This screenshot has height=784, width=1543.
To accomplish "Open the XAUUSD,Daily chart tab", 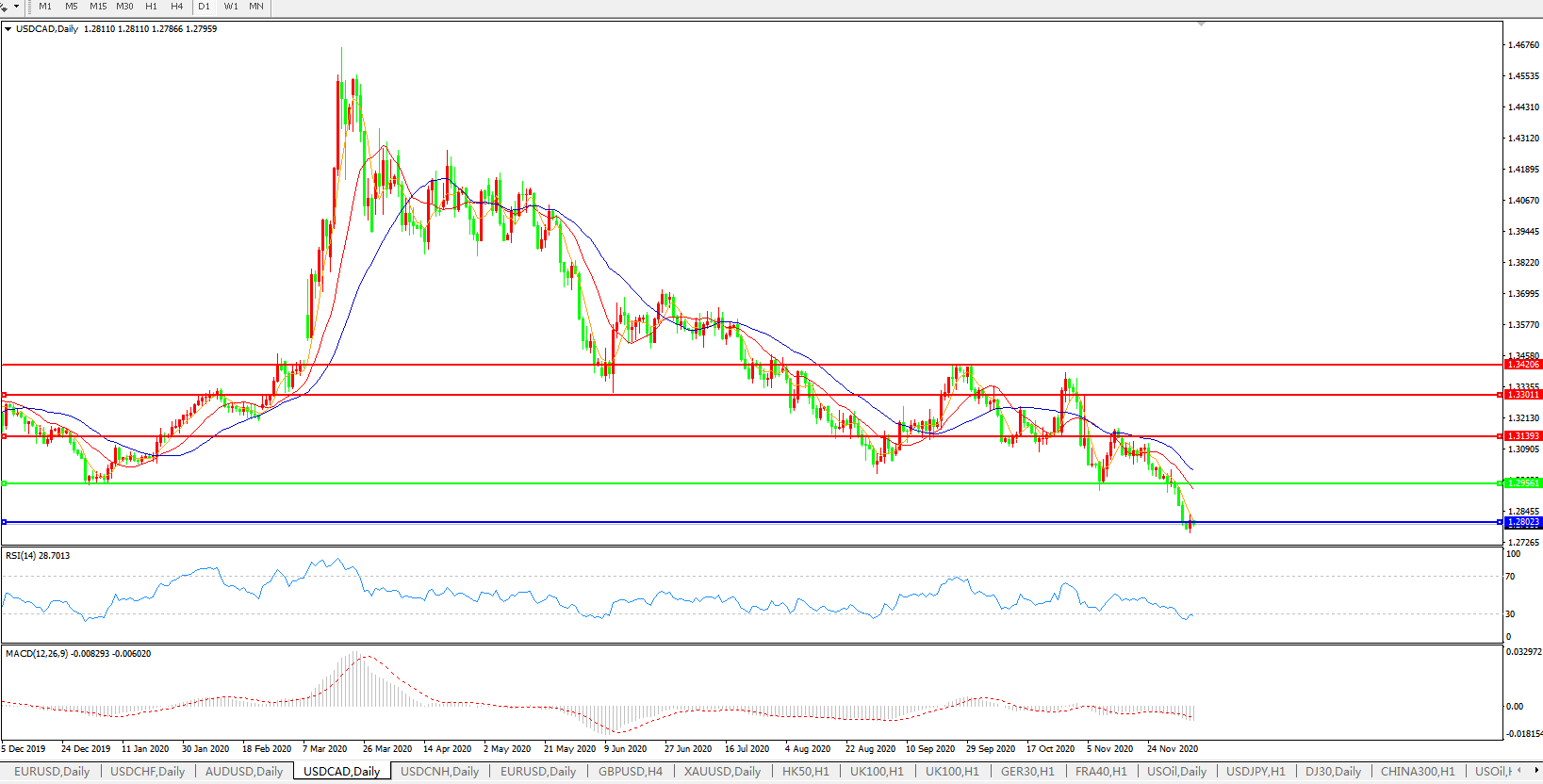I will (722, 771).
